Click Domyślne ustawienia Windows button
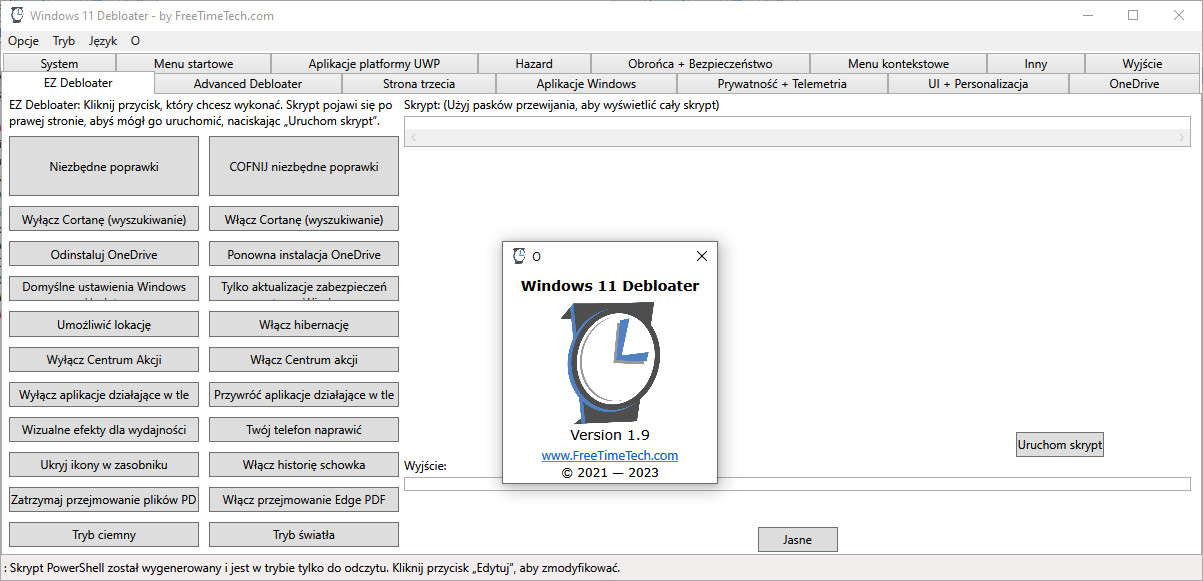The width and height of the screenshot is (1203, 581). click(x=104, y=288)
